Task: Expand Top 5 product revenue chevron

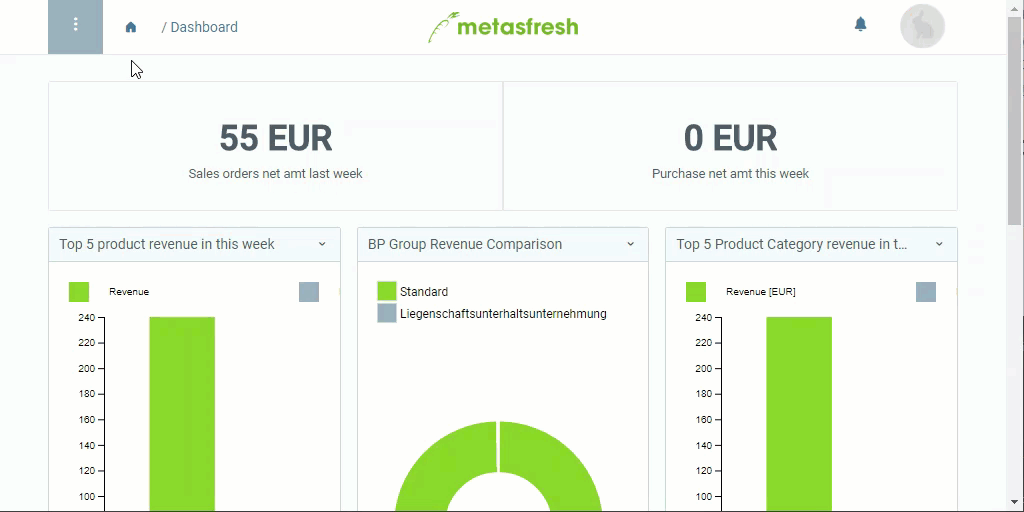Action: click(x=322, y=244)
